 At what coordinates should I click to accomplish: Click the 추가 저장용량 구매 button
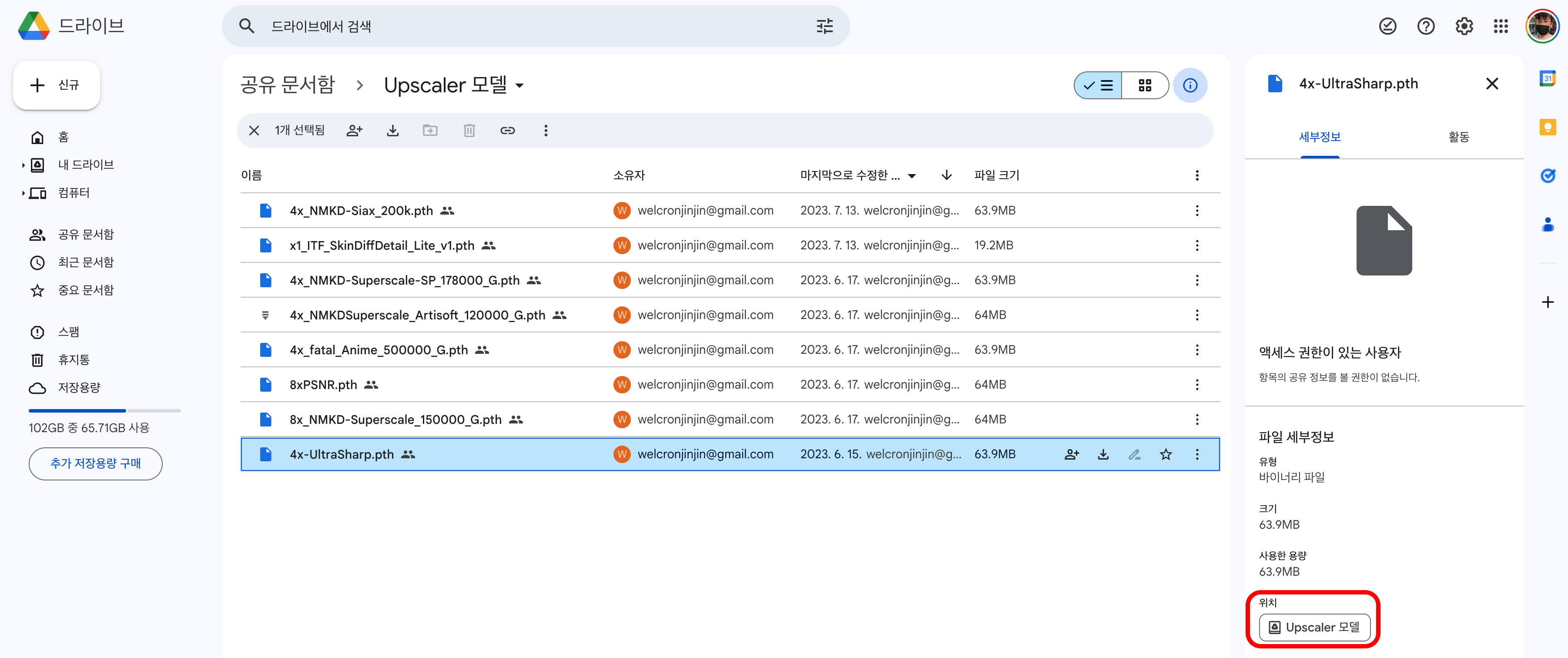pyautogui.click(x=96, y=463)
